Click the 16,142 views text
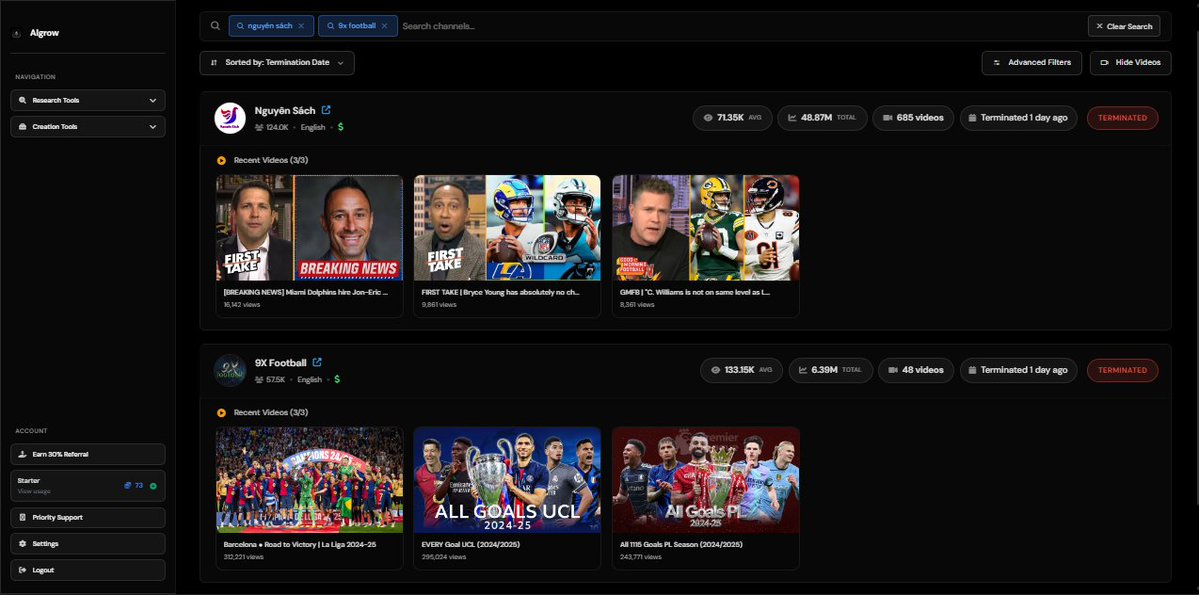Image resolution: width=1199 pixels, height=595 pixels. click(x=242, y=304)
